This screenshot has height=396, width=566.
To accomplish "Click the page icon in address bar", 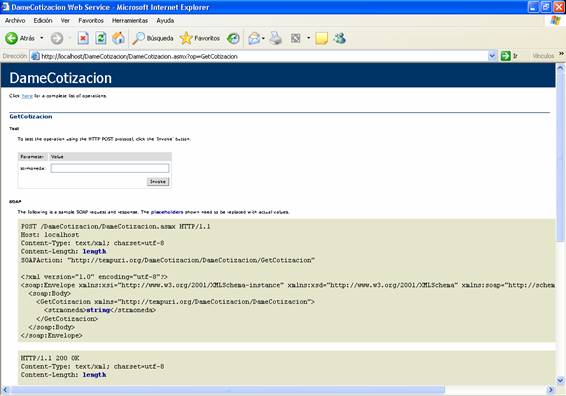I will click(x=35, y=56).
